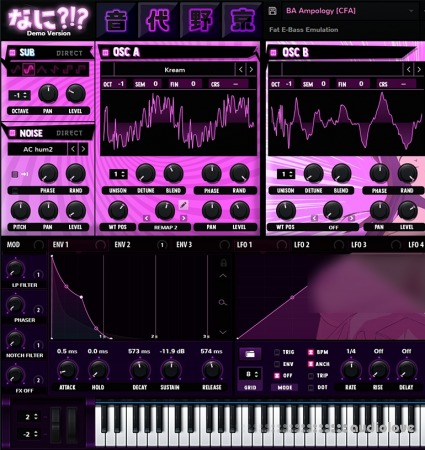
Task: Open the LFO shape folder icon
Action: (250, 354)
